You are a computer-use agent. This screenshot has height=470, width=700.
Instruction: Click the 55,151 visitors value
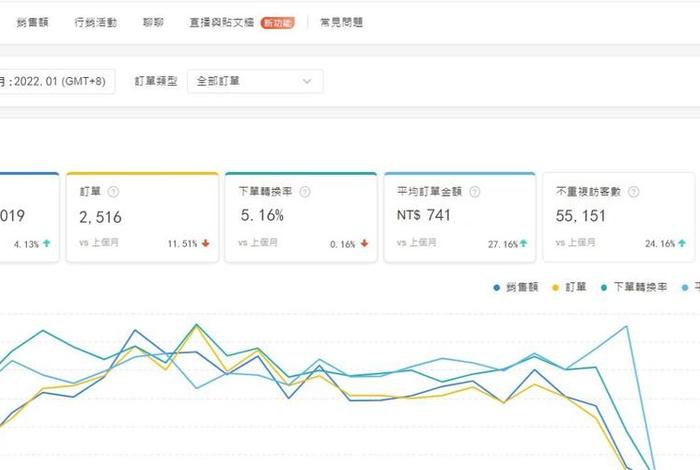581,216
